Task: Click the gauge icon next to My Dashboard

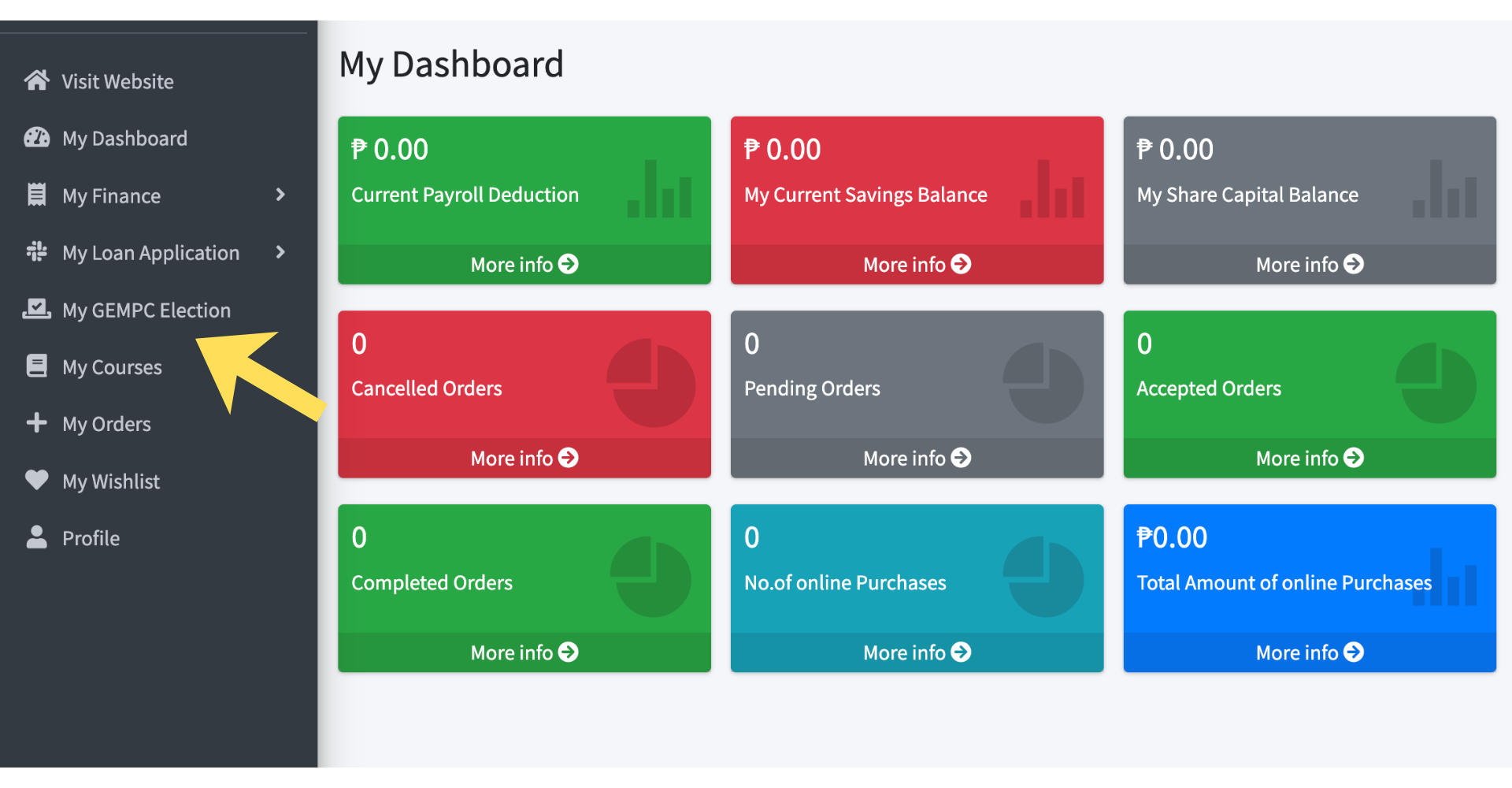Action: [36, 138]
